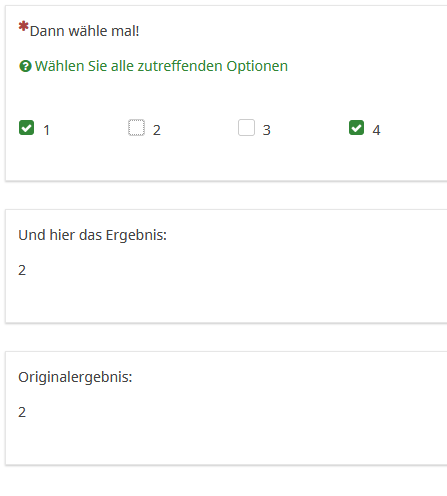Click the result value 2 under Ergebnis
The width and height of the screenshot is (447, 496).
coord(22,270)
